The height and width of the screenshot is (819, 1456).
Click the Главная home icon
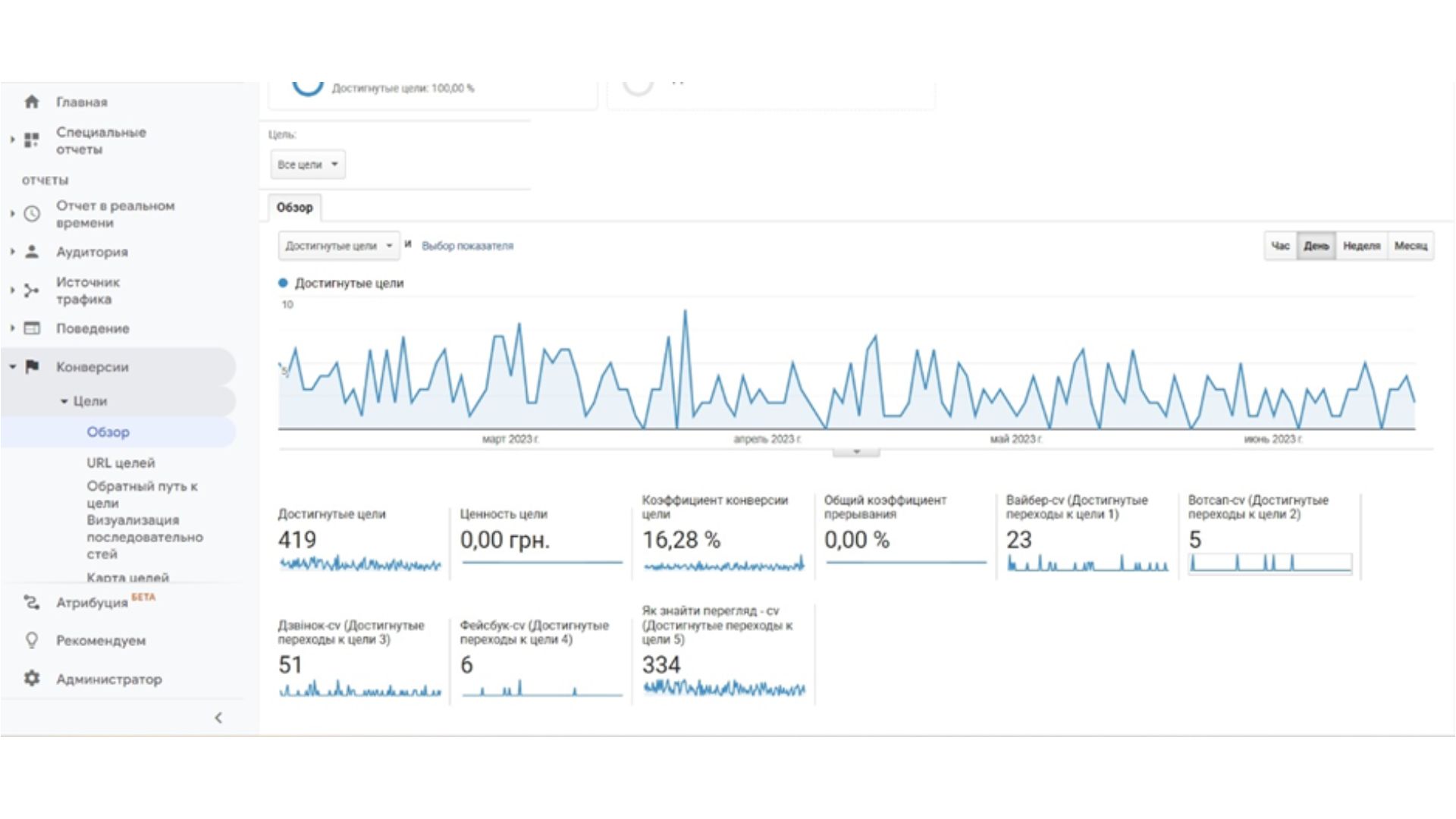(x=32, y=102)
